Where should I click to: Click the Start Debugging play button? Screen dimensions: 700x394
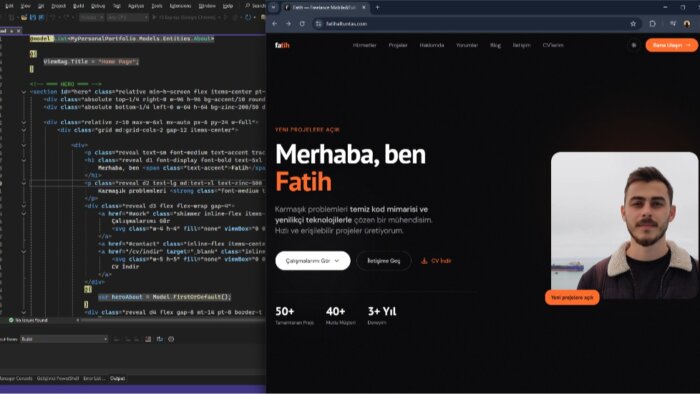(154, 17)
